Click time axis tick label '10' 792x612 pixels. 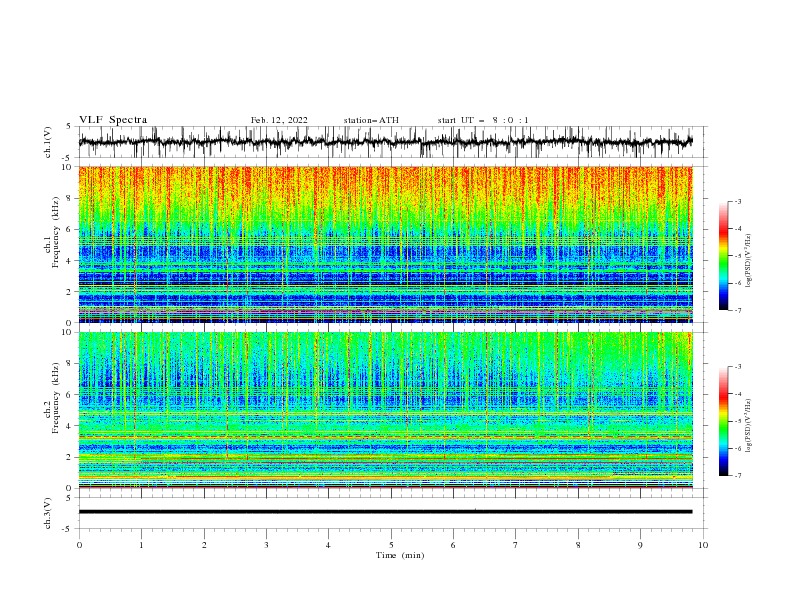703,545
